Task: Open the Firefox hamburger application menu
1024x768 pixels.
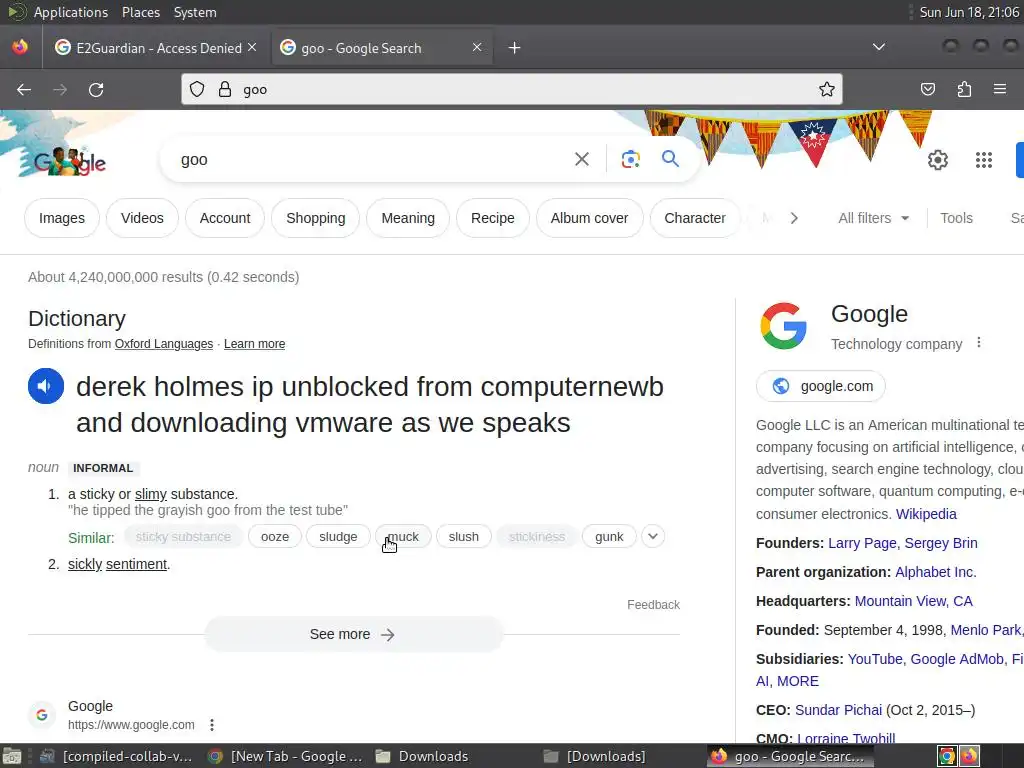Action: click(x=1000, y=89)
